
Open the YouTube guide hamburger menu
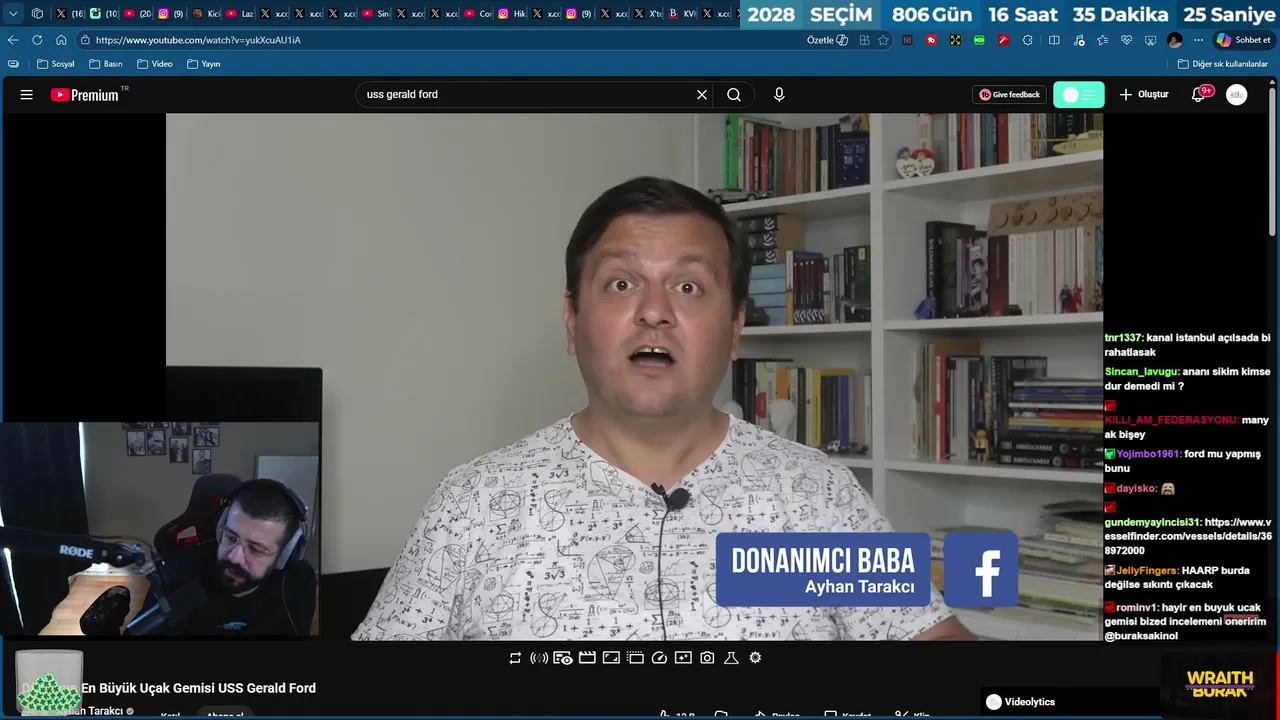point(27,95)
